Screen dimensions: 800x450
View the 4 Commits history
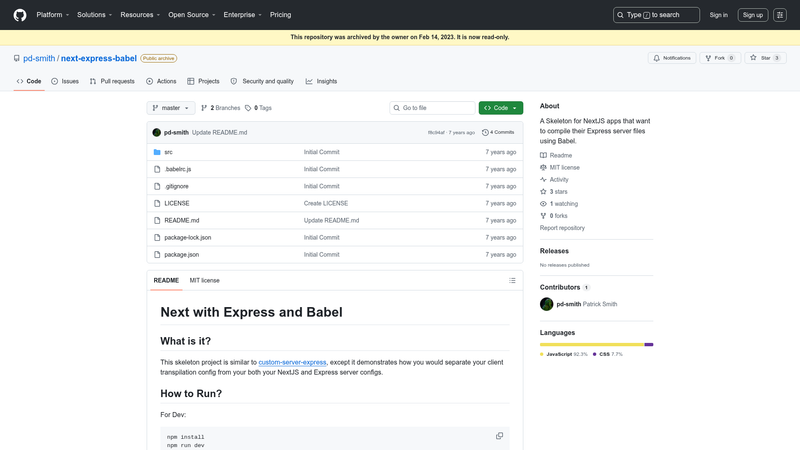(498, 132)
